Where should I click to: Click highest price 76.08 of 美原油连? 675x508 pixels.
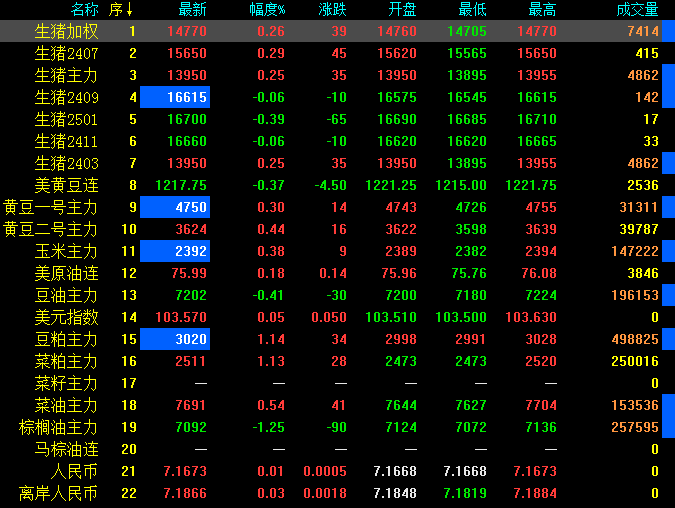pos(539,273)
